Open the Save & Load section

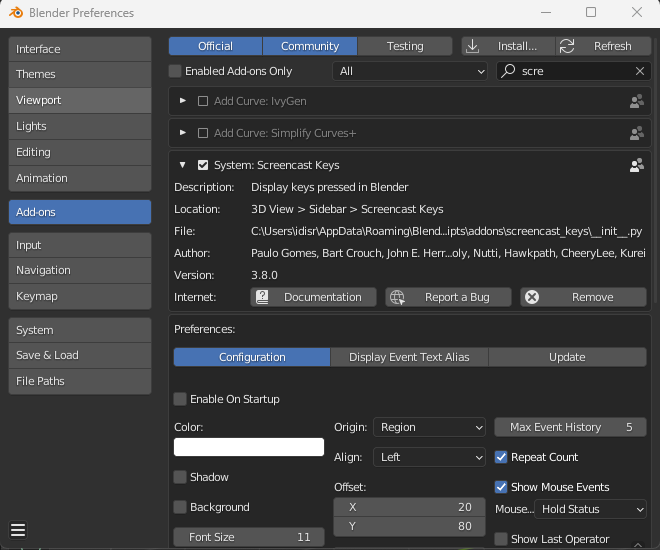tap(80, 355)
